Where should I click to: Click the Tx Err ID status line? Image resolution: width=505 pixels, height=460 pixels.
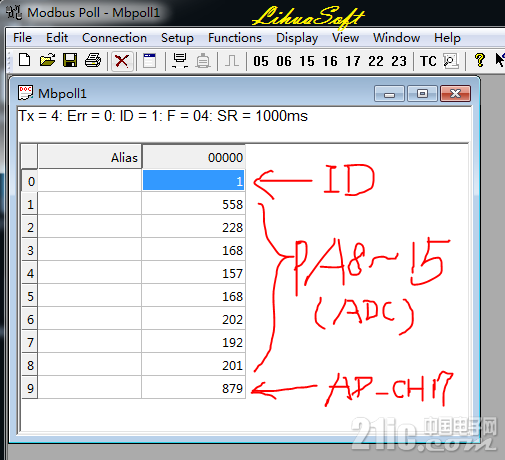163,116
